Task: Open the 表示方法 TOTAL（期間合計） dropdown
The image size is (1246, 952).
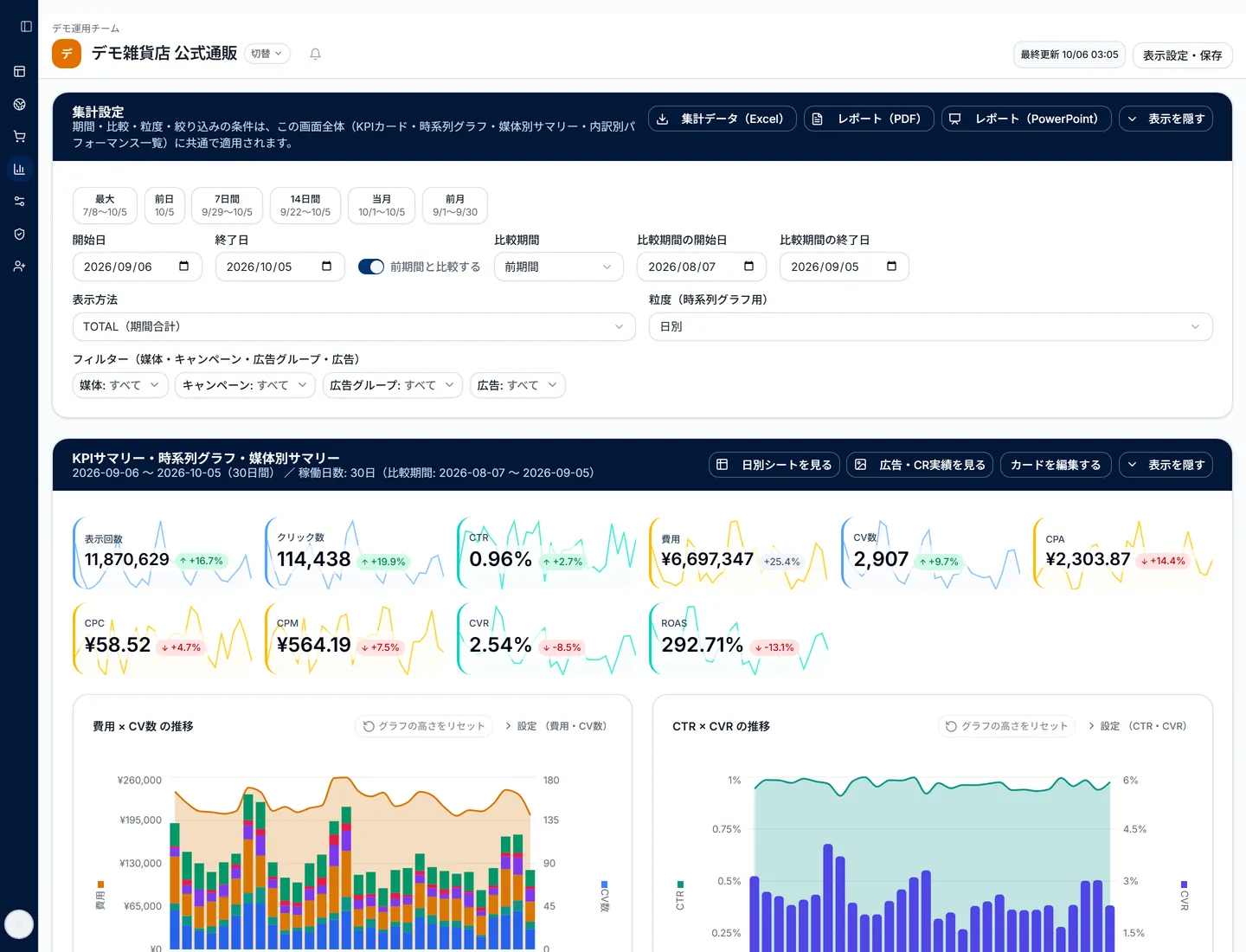Action: [x=354, y=326]
